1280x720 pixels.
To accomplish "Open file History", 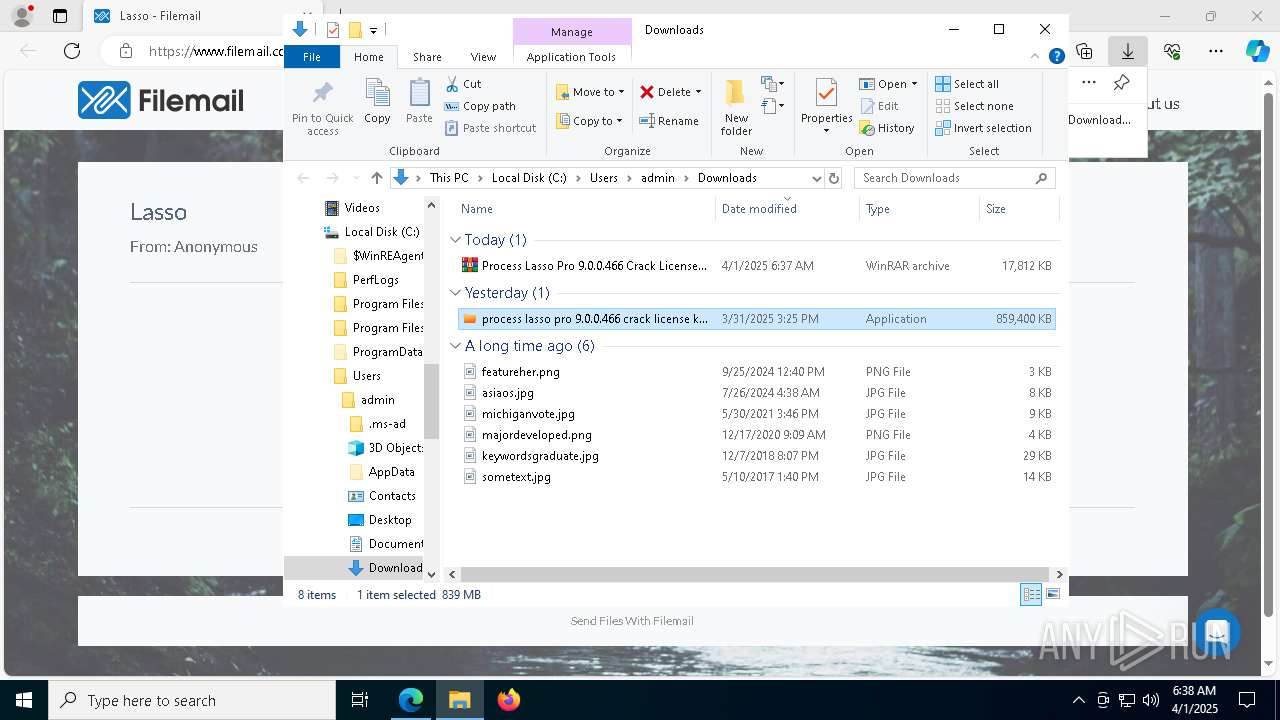I will pos(887,128).
